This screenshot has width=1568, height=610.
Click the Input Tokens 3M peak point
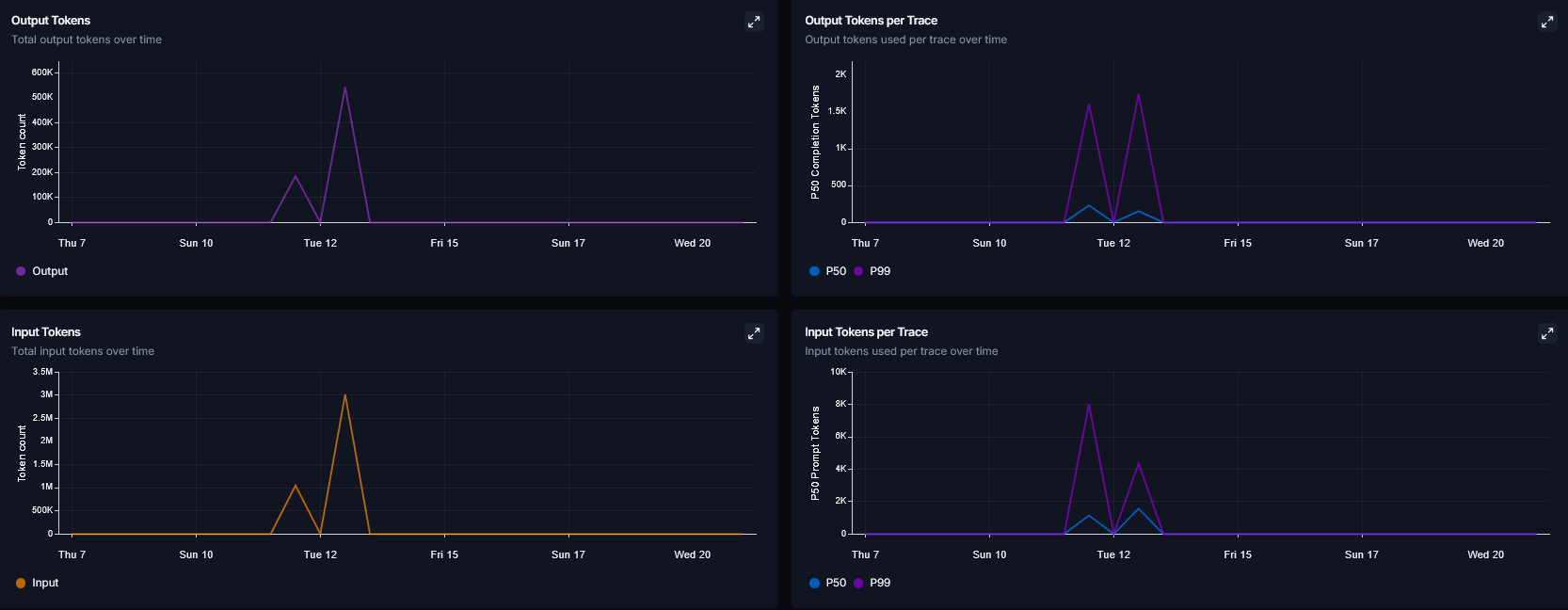tap(345, 394)
